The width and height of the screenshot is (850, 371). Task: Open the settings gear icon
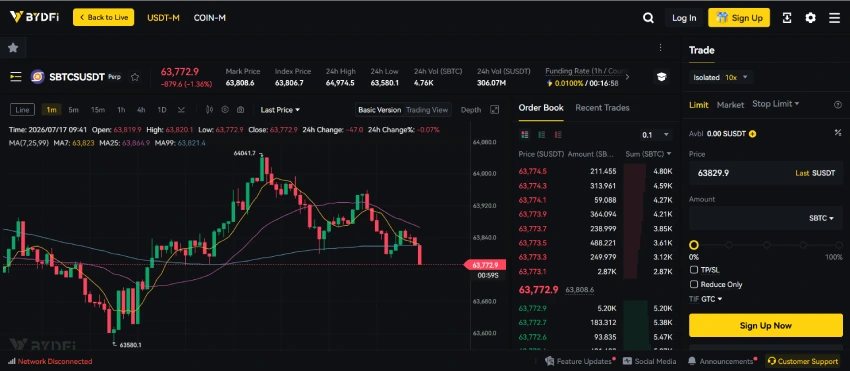pos(810,18)
